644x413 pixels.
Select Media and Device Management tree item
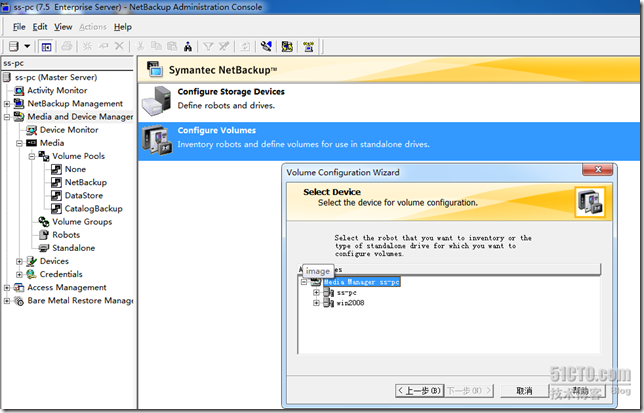click(80, 117)
